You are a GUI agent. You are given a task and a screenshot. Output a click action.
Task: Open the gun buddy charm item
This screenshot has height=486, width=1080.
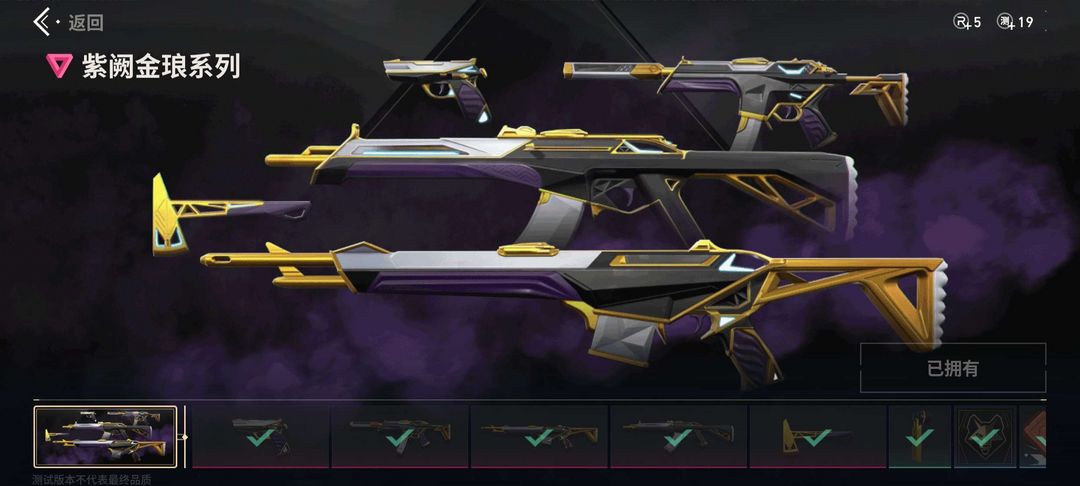point(920,436)
